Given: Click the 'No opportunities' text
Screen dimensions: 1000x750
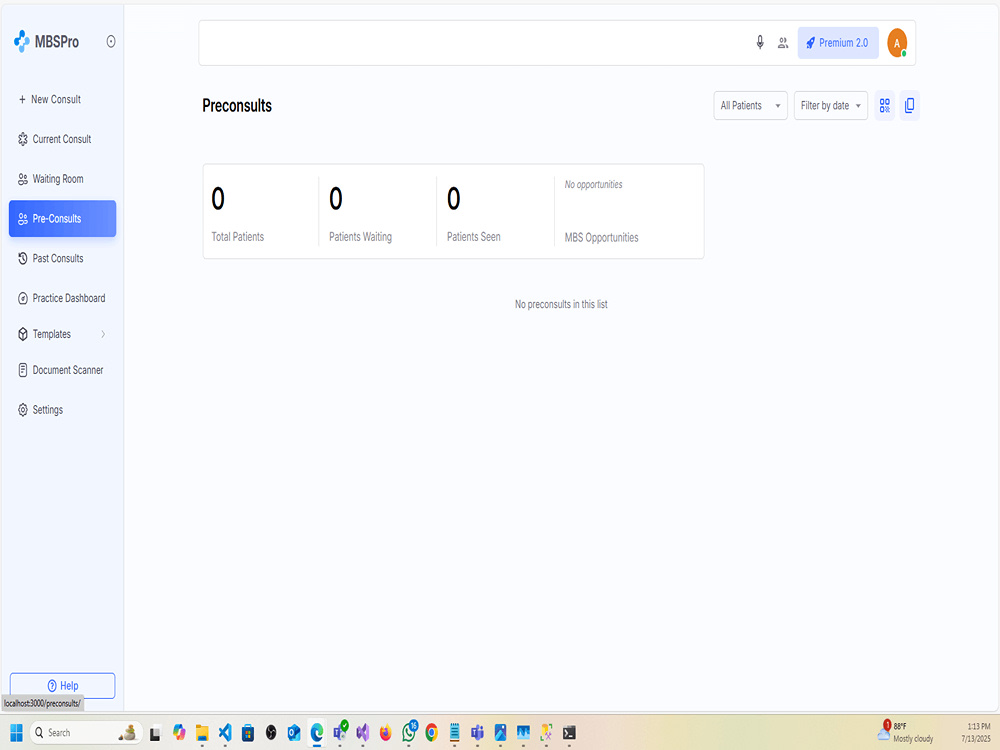Looking at the screenshot, I should [x=593, y=185].
